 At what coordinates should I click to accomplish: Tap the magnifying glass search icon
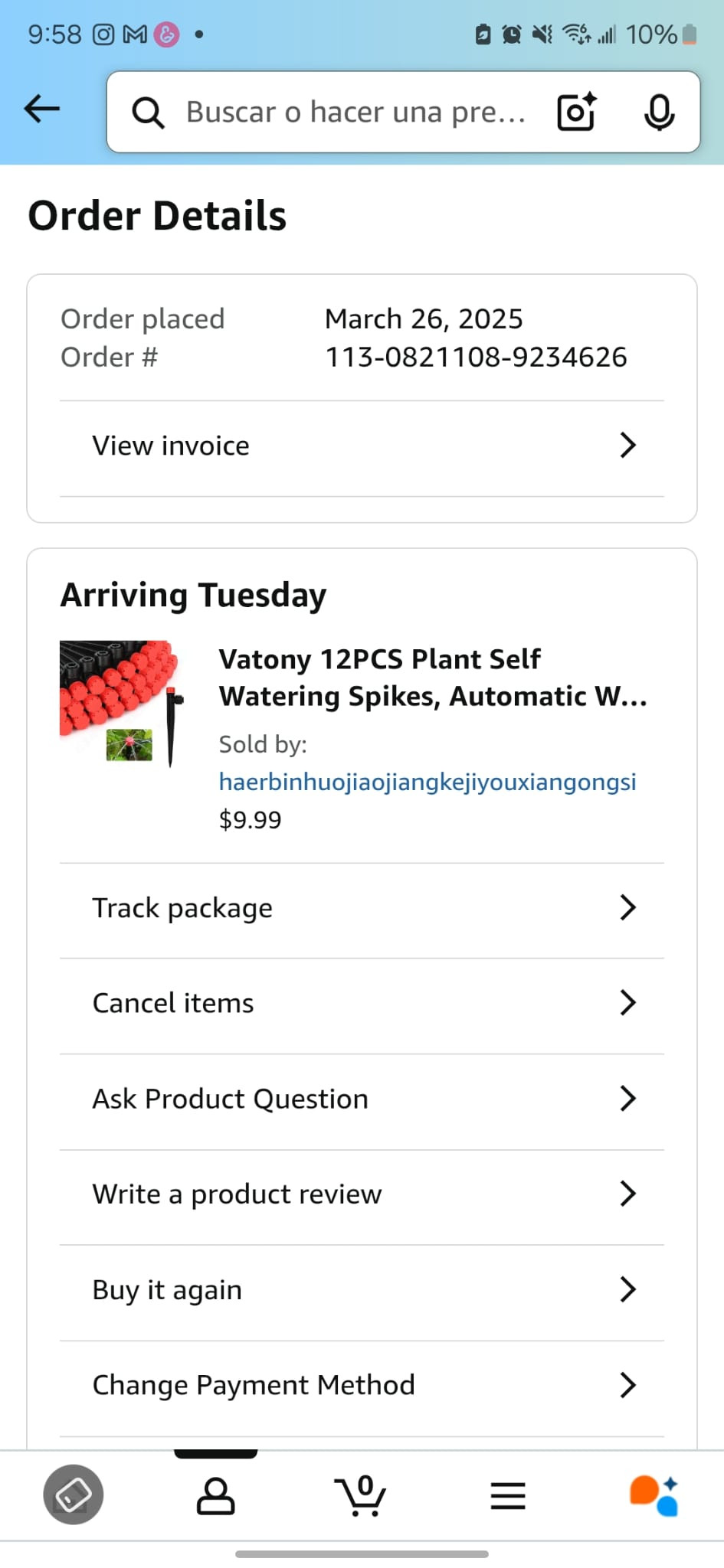pos(148,113)
